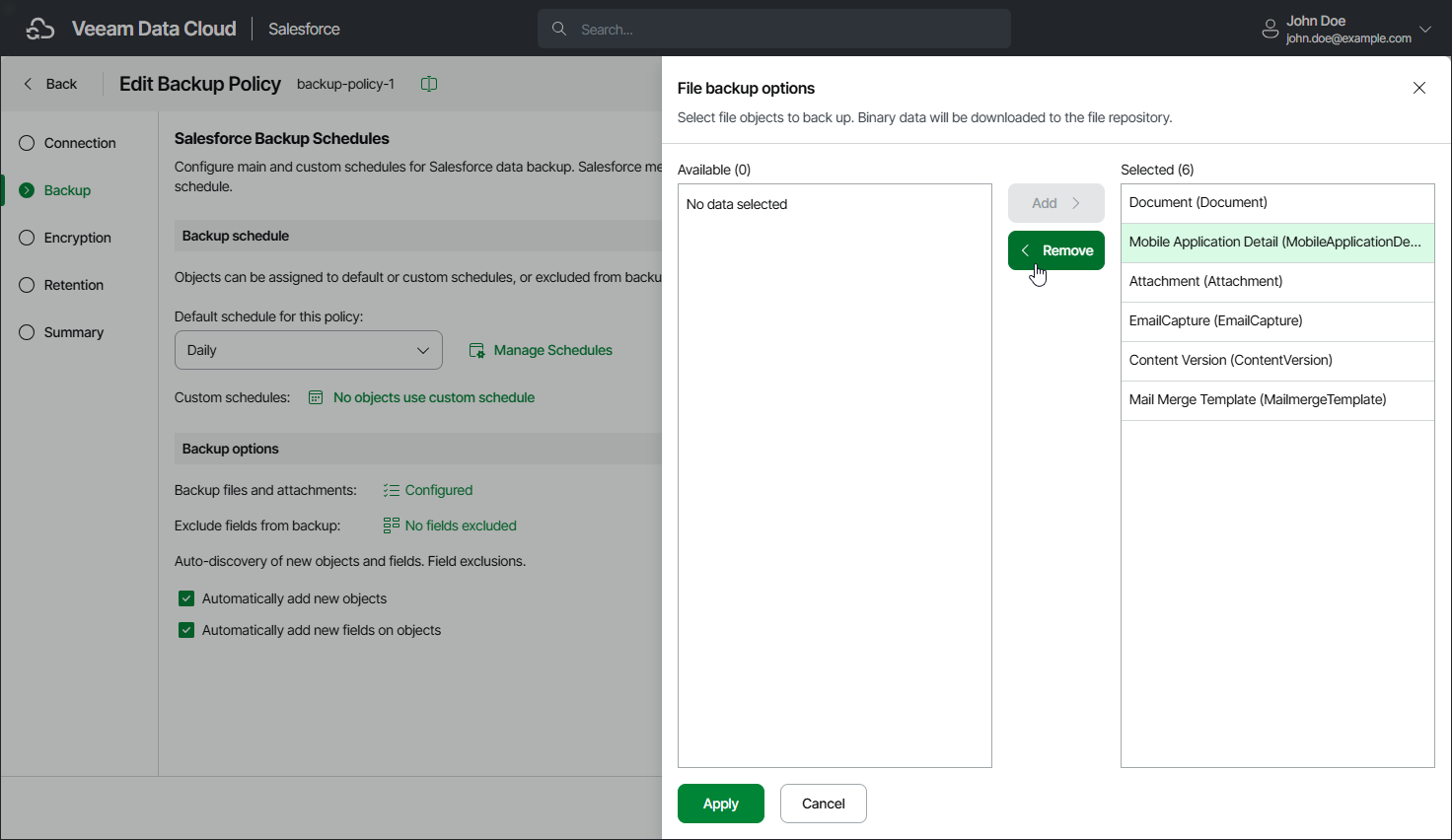
Task: Click No fields excluded link
Action: [x=461, y=525]
